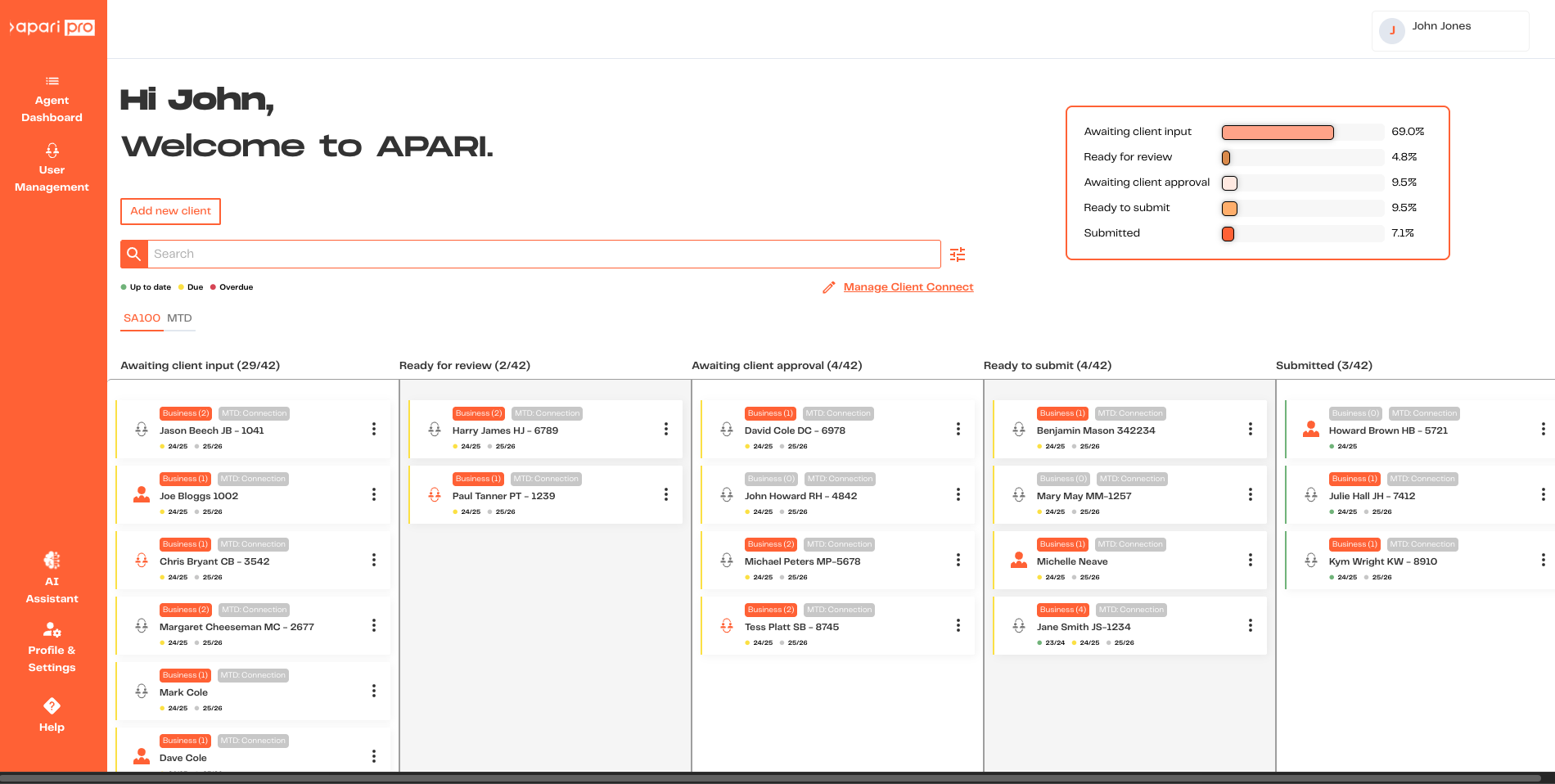Click the Ready for review progress bar
Image resolution: width=1555 pixels, height=784 pixels.
1302,158
